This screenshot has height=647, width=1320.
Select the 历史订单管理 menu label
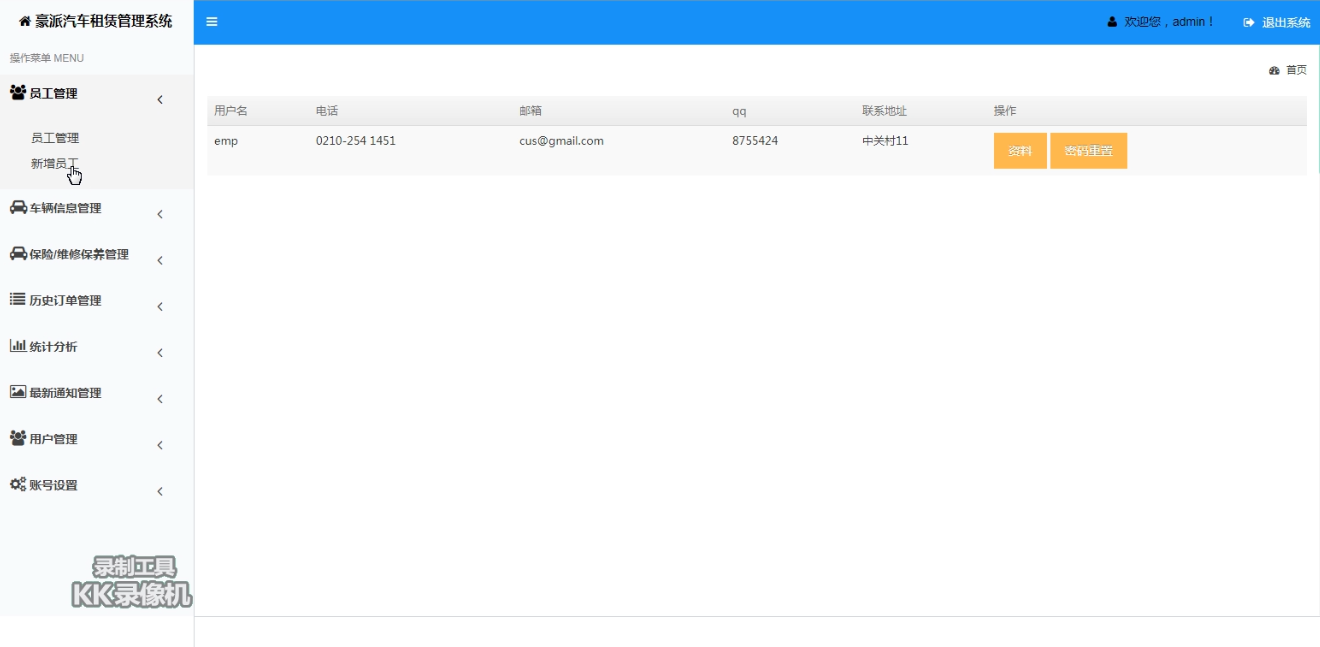pos(66,300)
